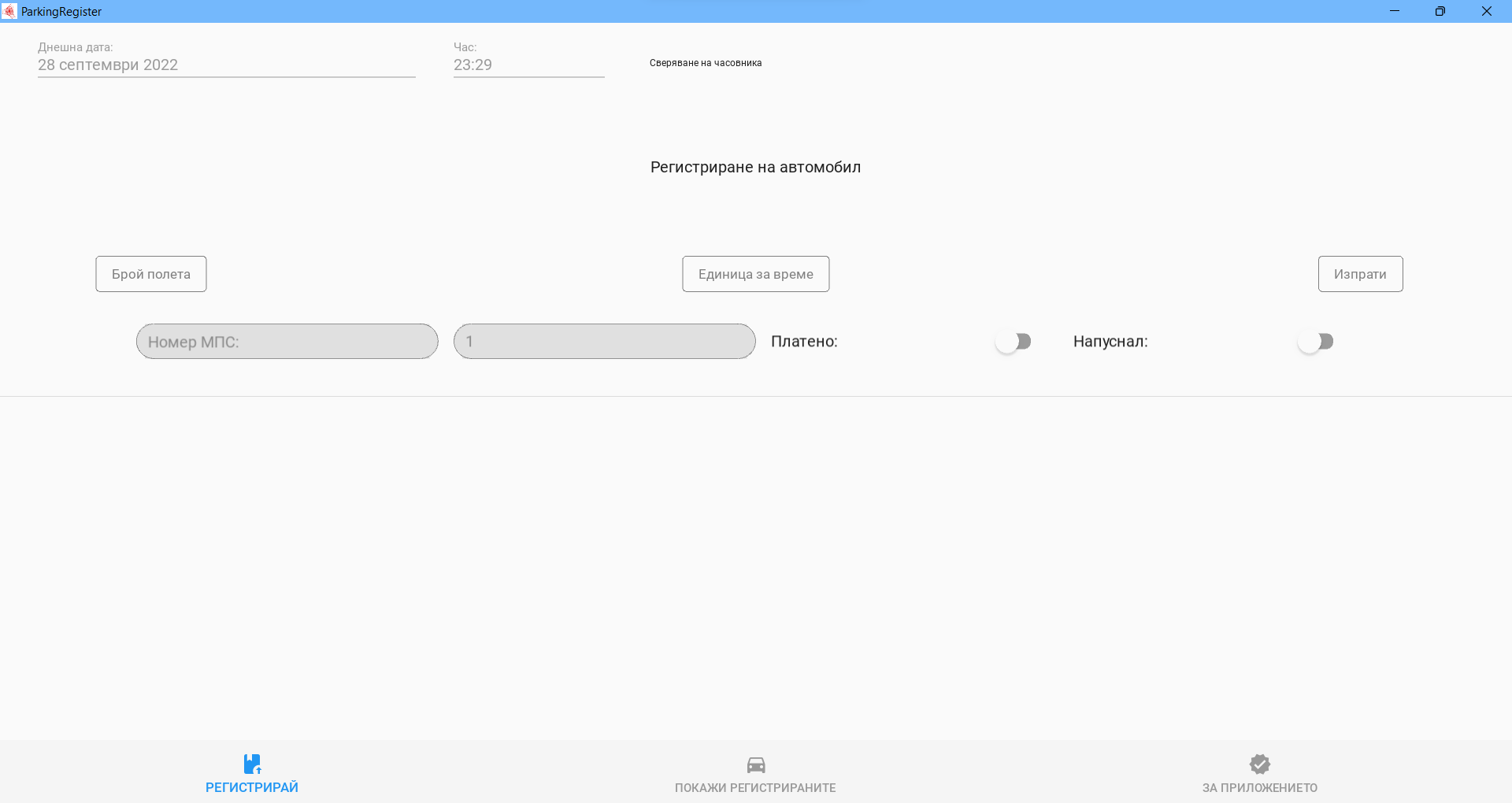Click the Сверяване на часовника button
This screenshot has width=1512, height=803.
coord(705,63)
